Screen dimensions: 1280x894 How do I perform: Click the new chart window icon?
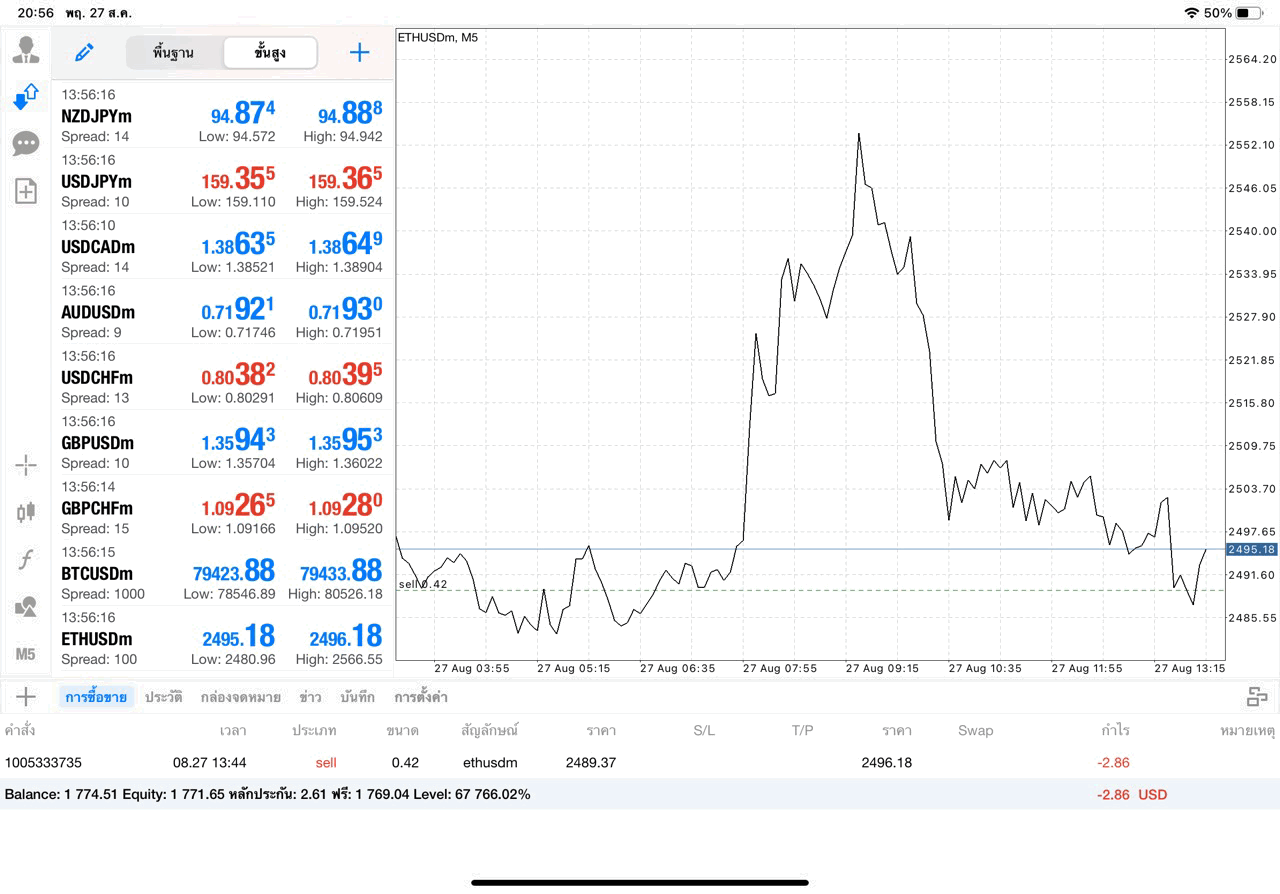(x=26, y=191)
